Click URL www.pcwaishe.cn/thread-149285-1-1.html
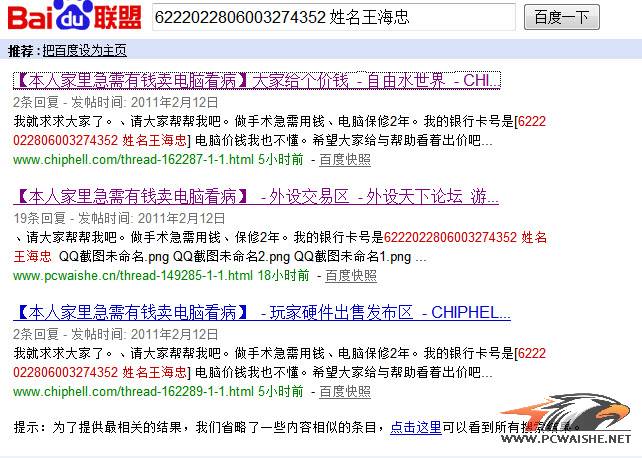The height and width of the screenshot is (458, 642). (x=133, y=275)
